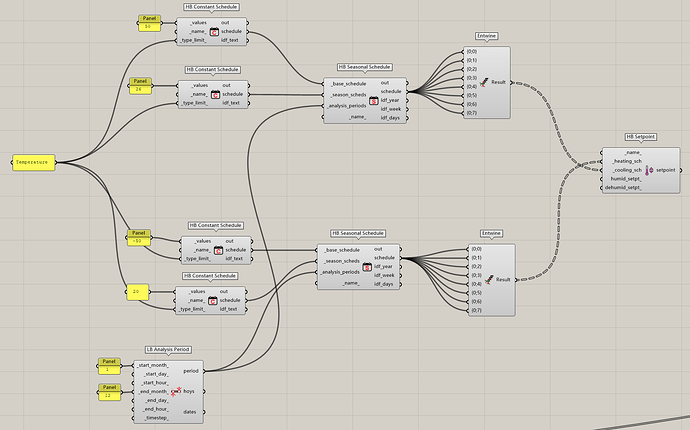
Task: Click the _heating_sch input on HB Setpoint
Action: coord(627,162)
